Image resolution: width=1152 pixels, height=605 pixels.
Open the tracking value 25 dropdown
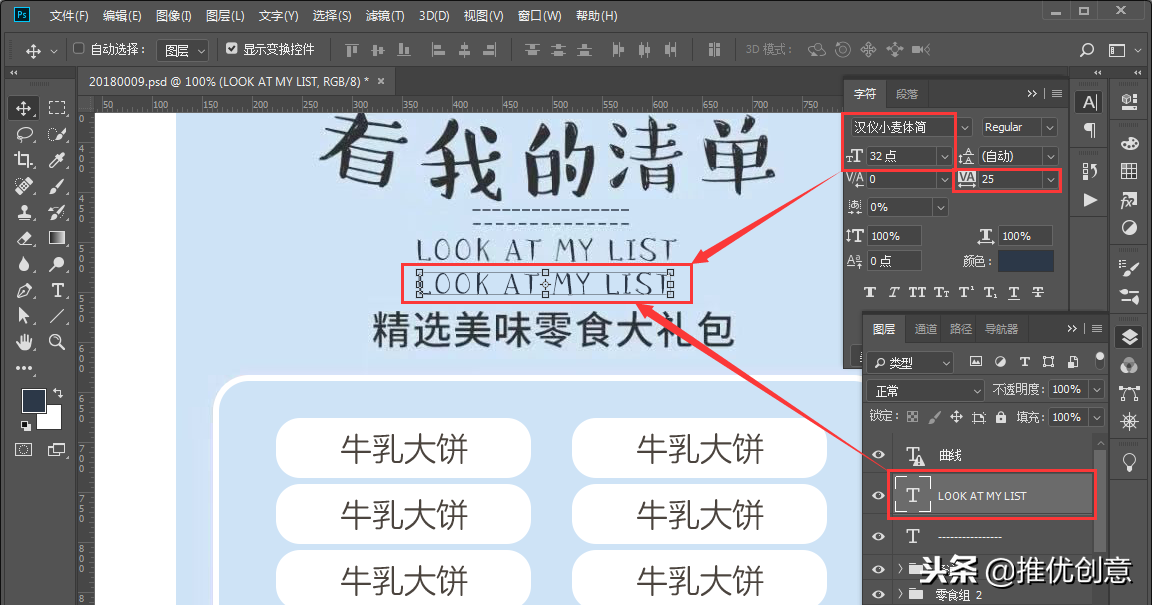[x=1051, y=179]
